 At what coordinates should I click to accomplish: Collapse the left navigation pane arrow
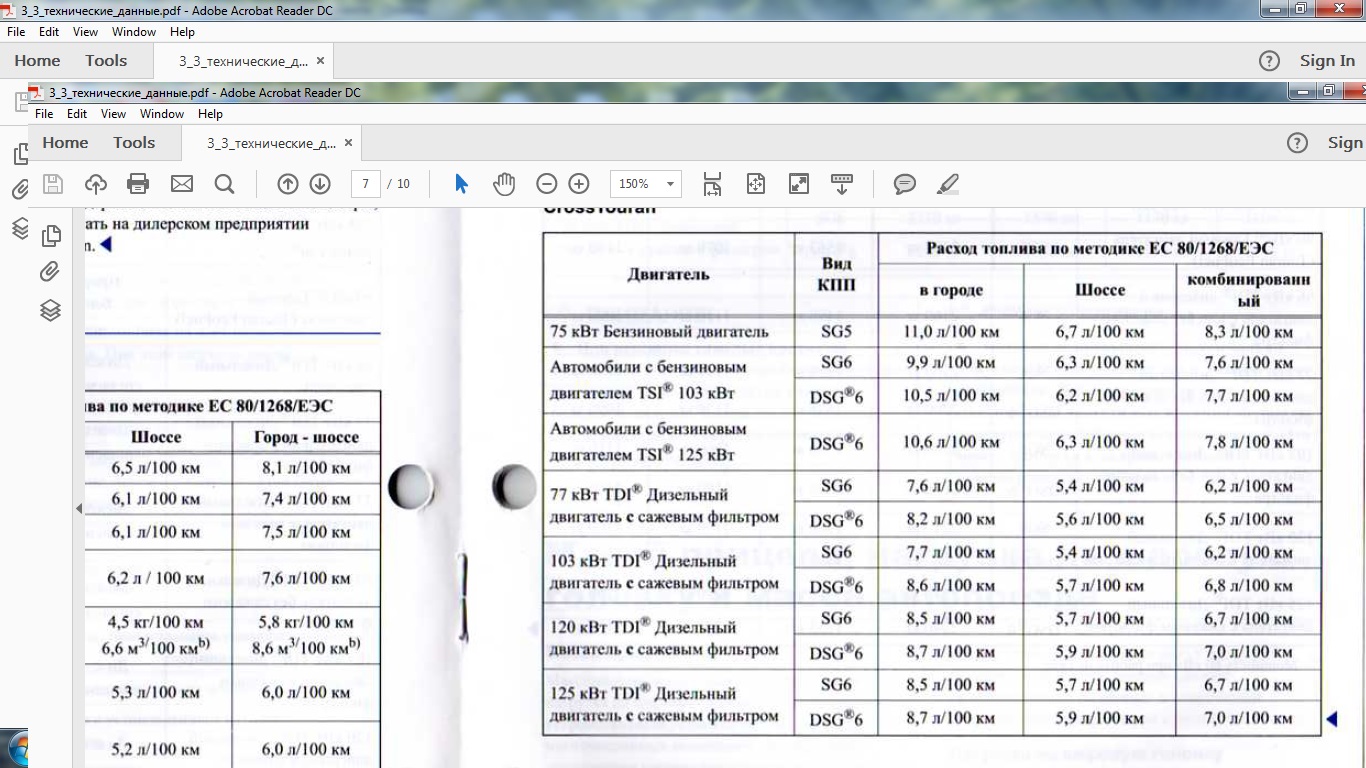click(x=79, y=509)
